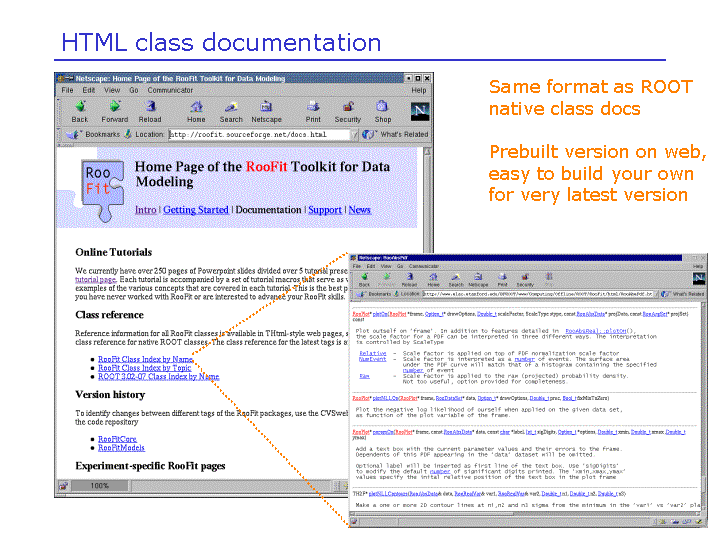The width and height of the screenshot is (720, 540).
Task: Go Home in the RooFit home page window
Action: [x=196, y=112]
